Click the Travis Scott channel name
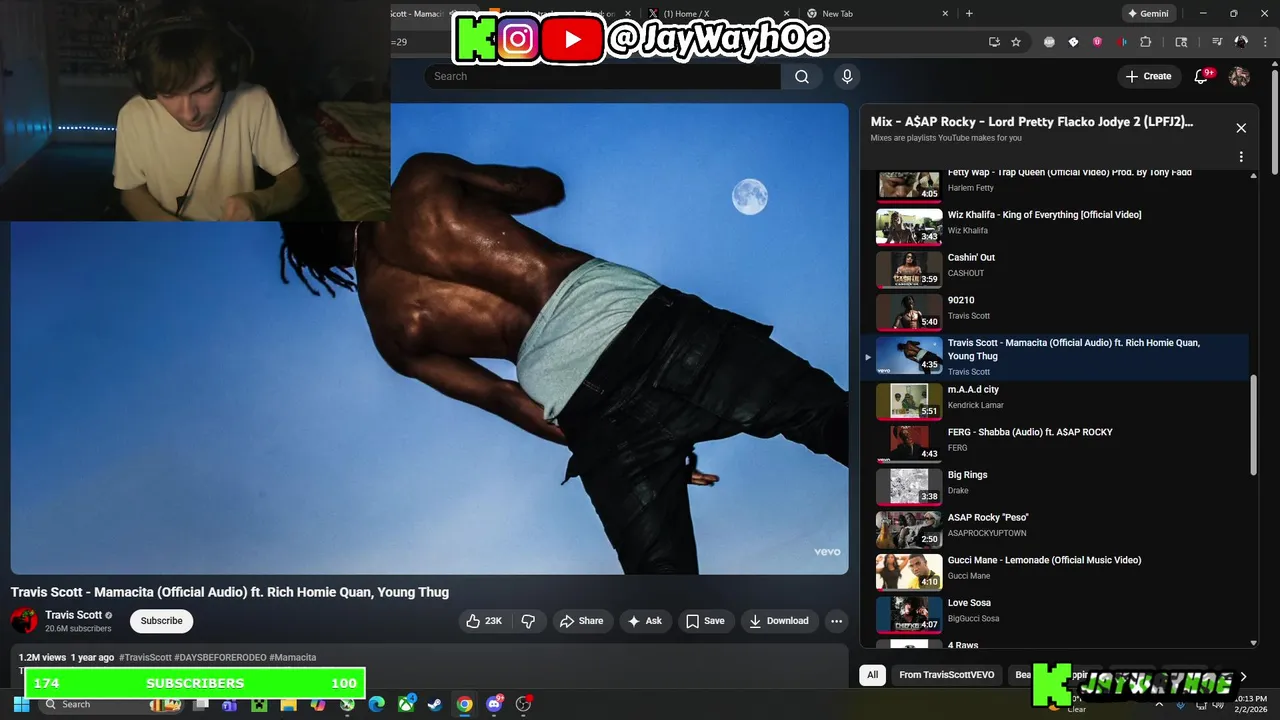The image size is (1280, 720). click(73, 615)
